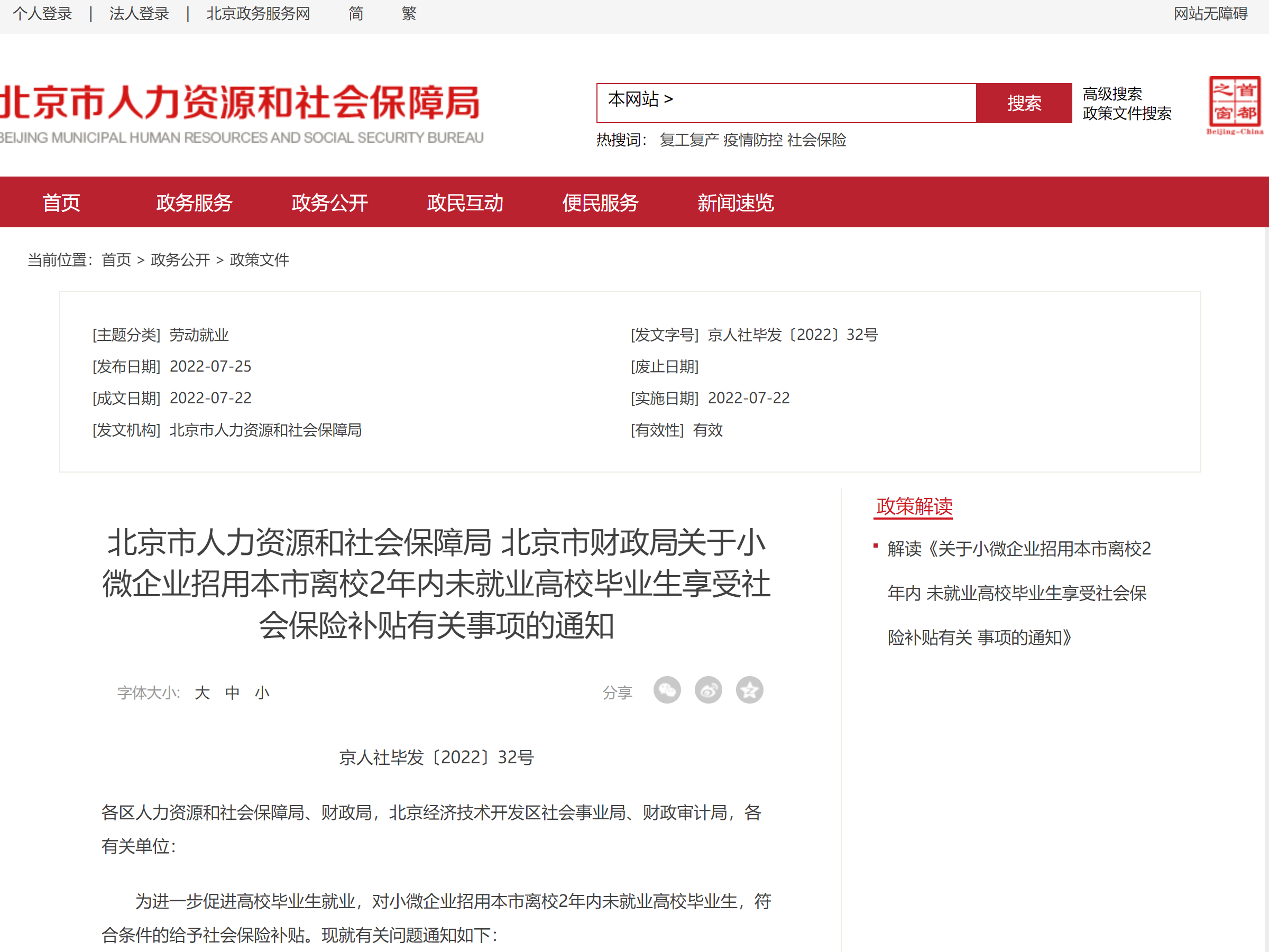
Task: Click 有效性 value 有效
Action: pyautogui.click(x=708, y=430)
